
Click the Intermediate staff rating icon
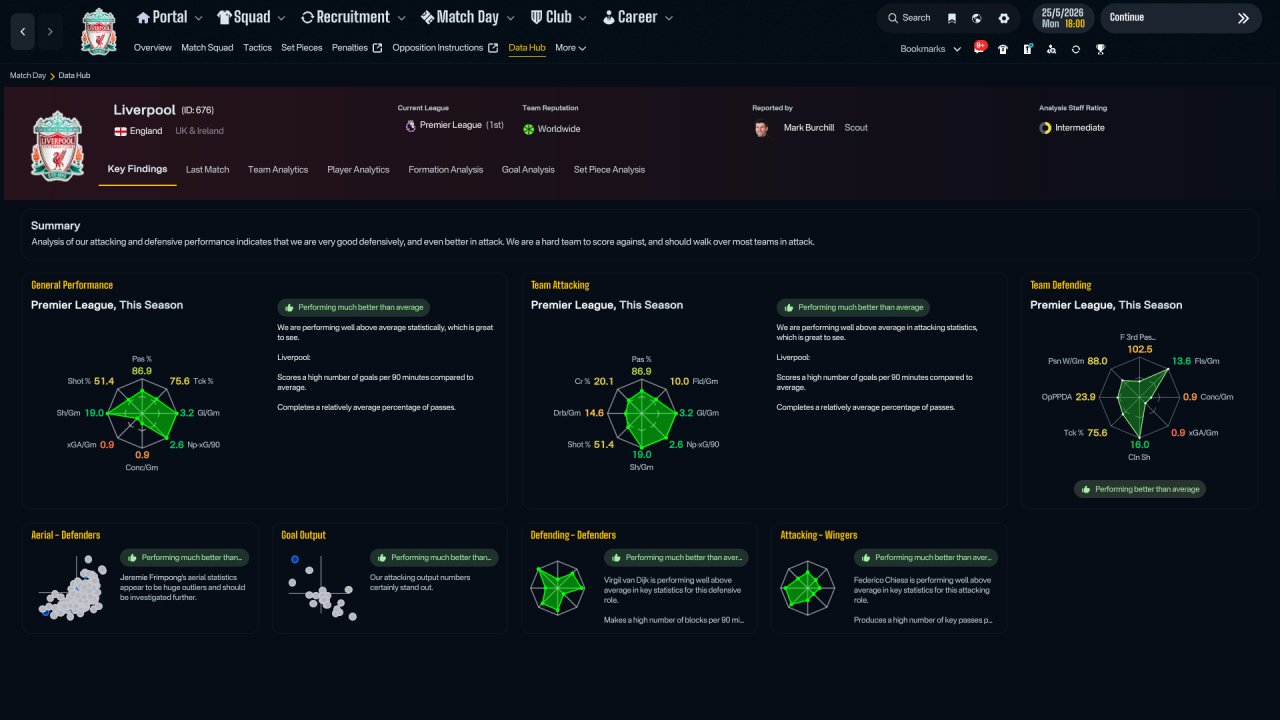[1045, 128]
